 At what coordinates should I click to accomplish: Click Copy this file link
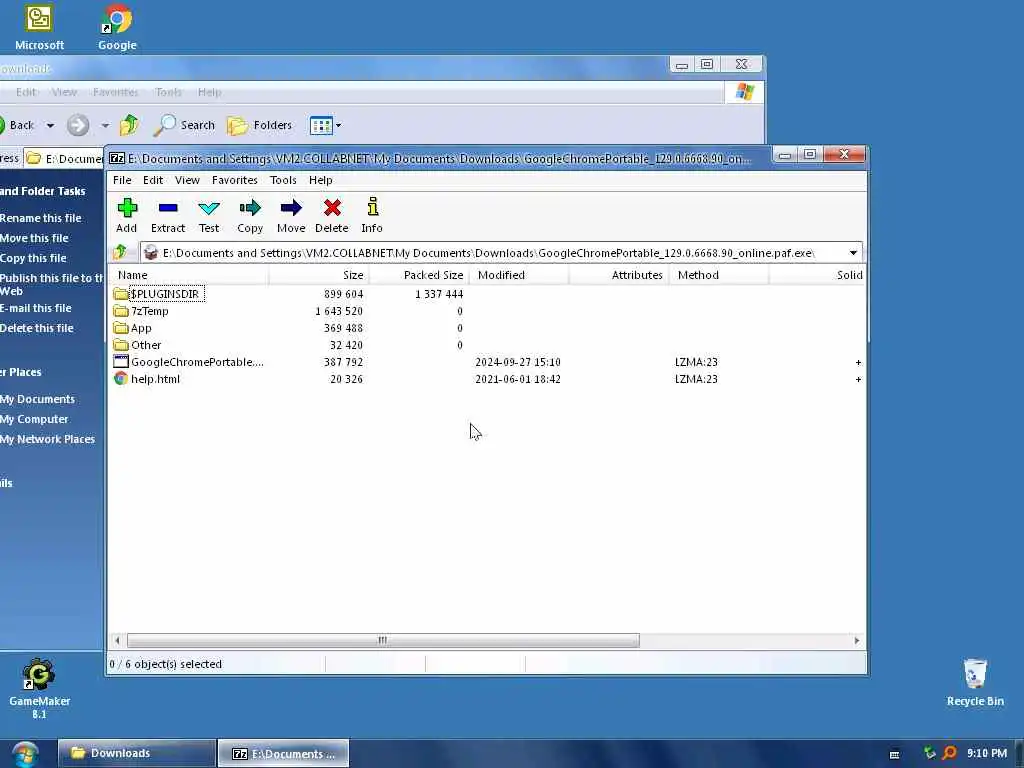(x=33, y=258)
